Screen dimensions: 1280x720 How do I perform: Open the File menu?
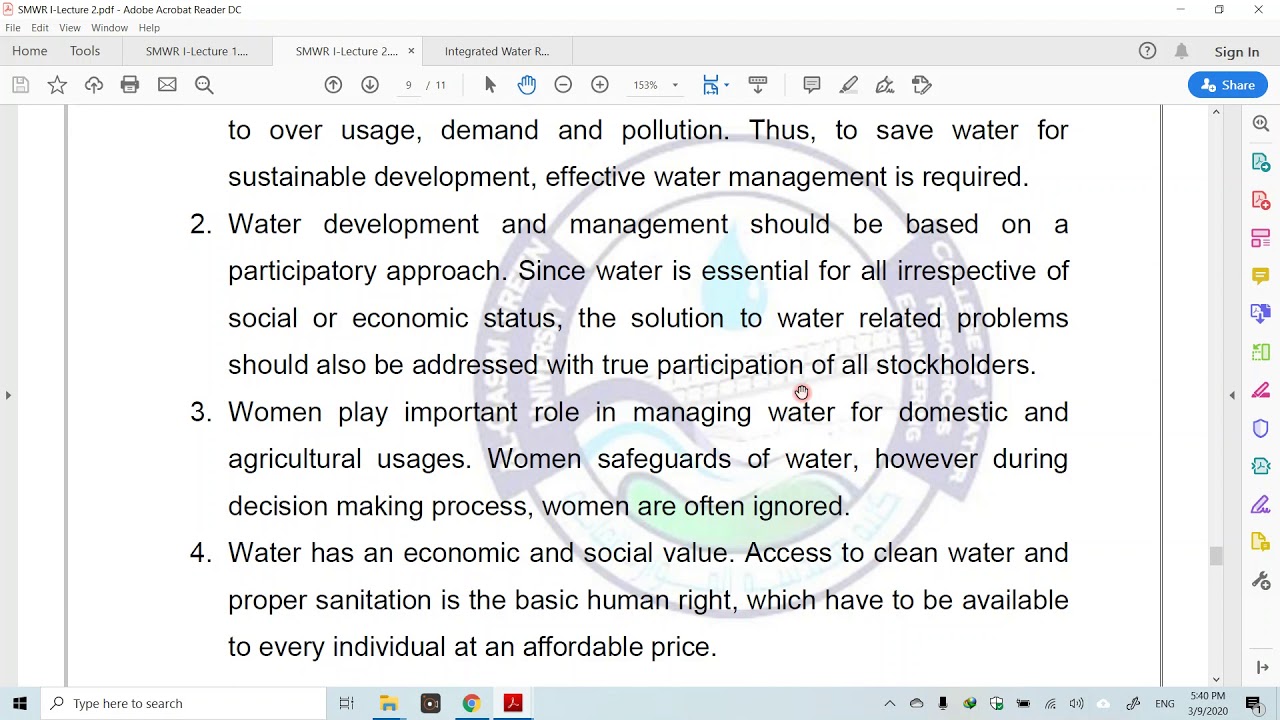[x=13, y=28]
